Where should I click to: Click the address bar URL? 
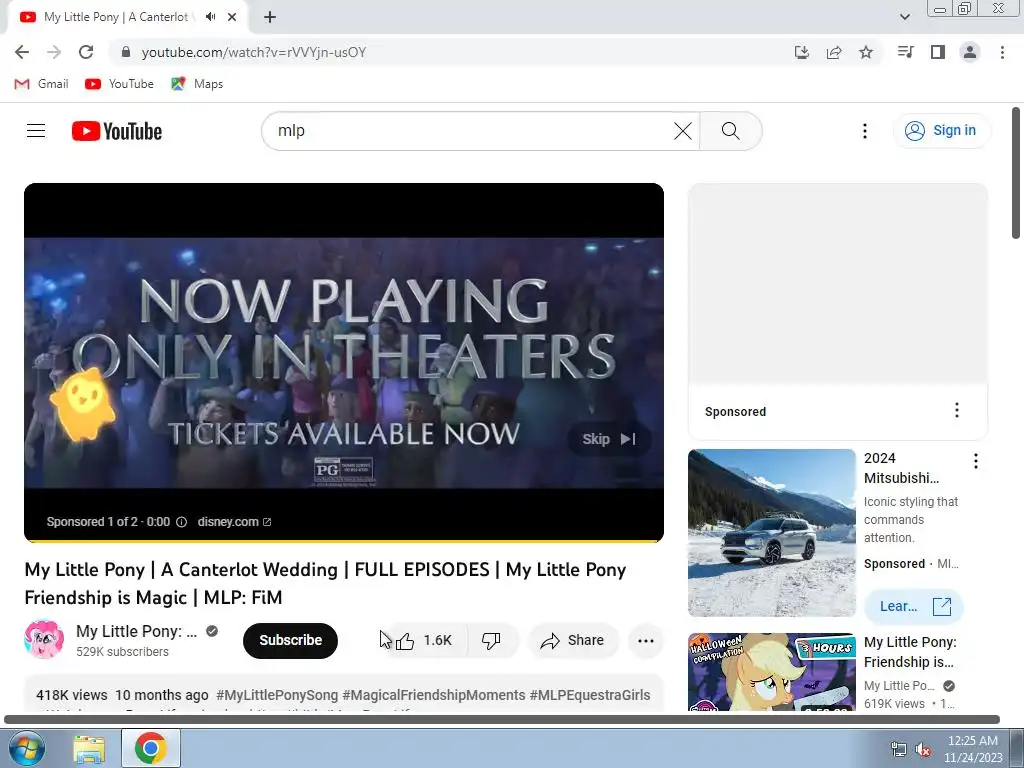(254, 52)
